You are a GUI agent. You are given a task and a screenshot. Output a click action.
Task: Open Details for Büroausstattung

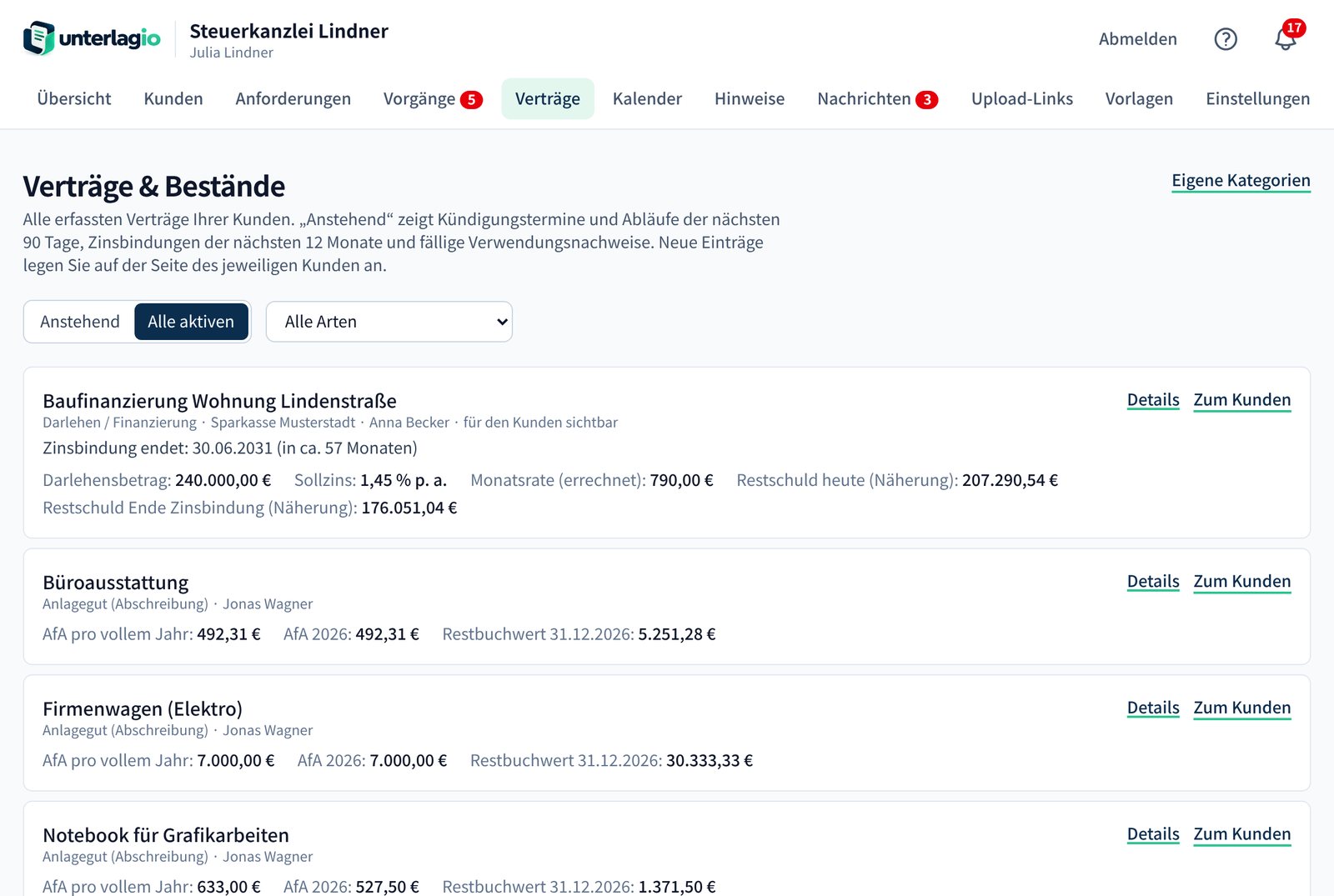(x=1153, y=582)
